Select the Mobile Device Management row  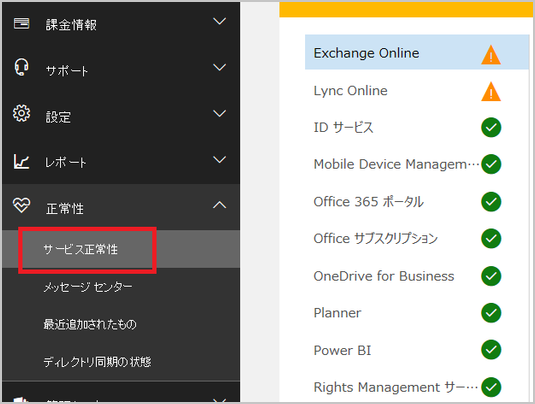tap(417, 164)
